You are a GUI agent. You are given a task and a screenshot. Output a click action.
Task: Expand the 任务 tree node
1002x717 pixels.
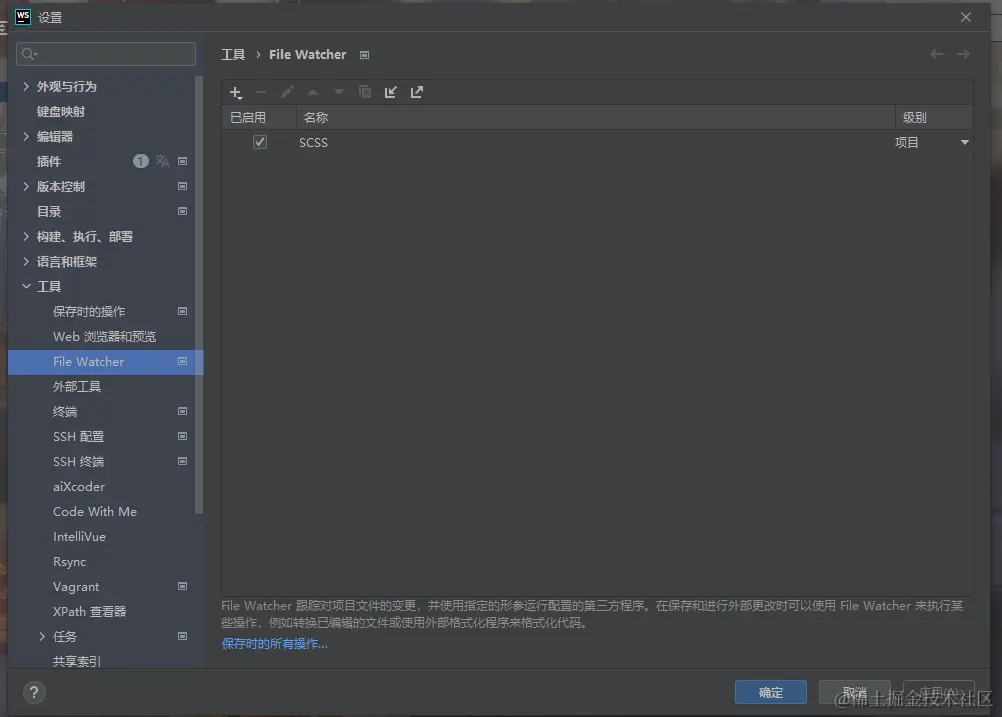[42, 636]
